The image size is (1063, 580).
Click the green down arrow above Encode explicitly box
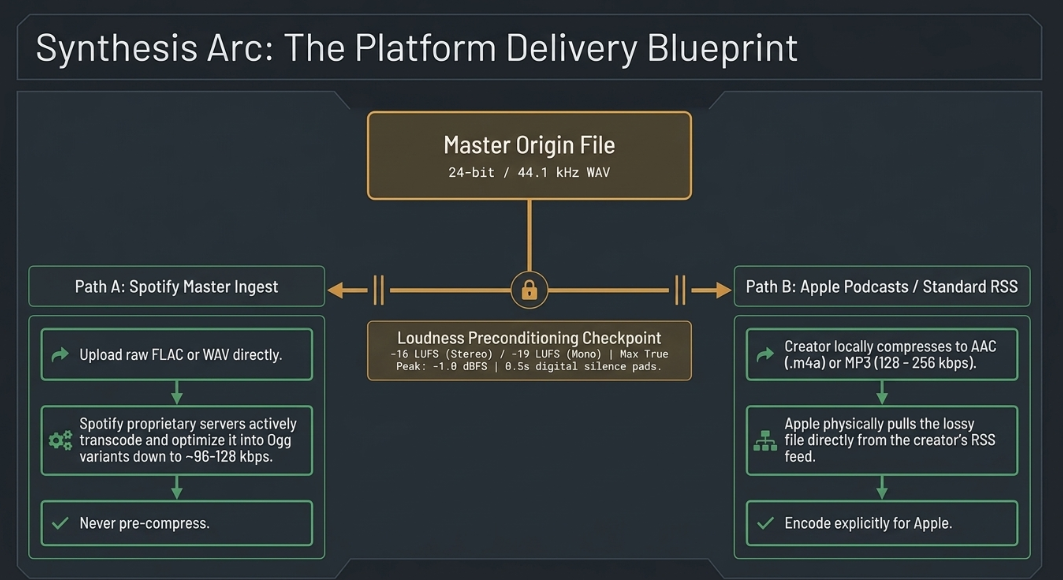882,488
